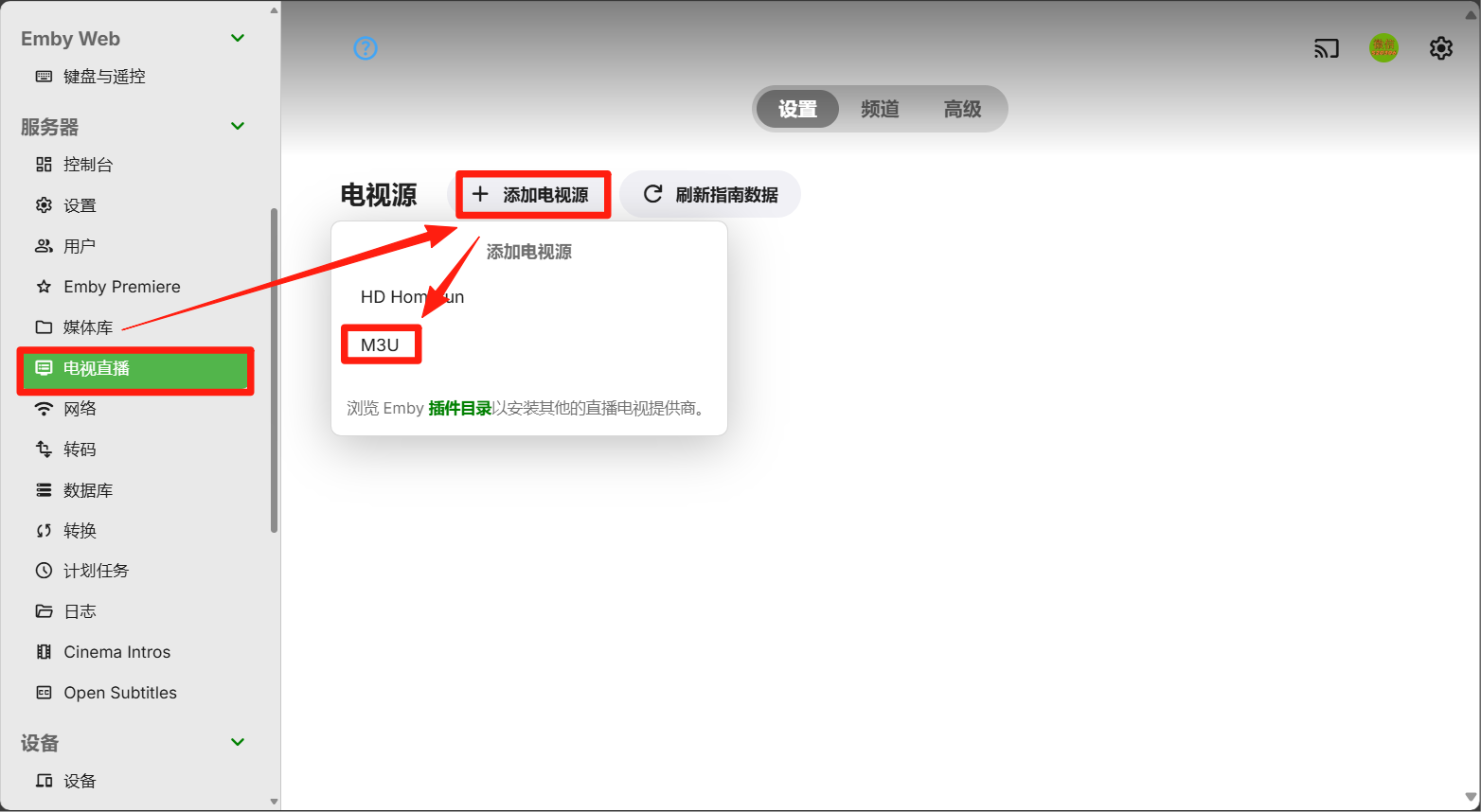
Task: Open the cast to device icon
Action: coord(1326,48)
